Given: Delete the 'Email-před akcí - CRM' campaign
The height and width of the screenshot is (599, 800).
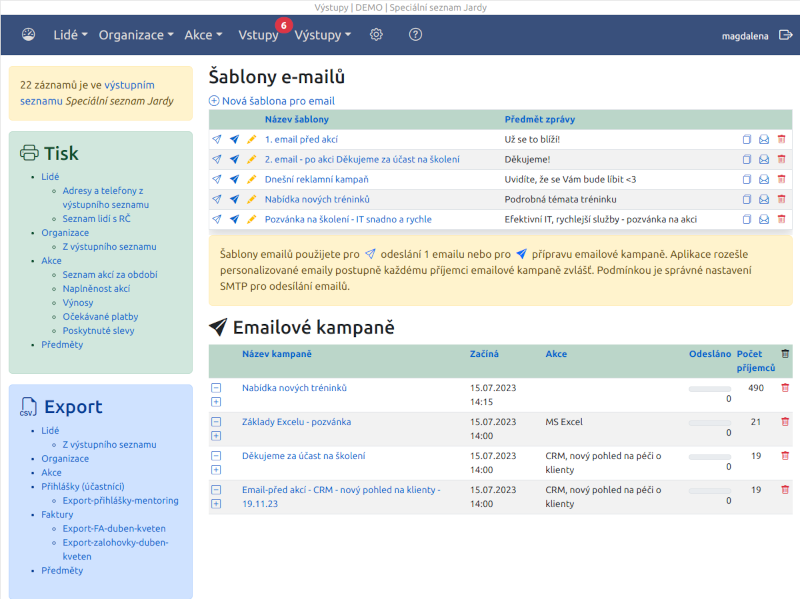Looking at the screenshot, I should [x=785, y=490].
